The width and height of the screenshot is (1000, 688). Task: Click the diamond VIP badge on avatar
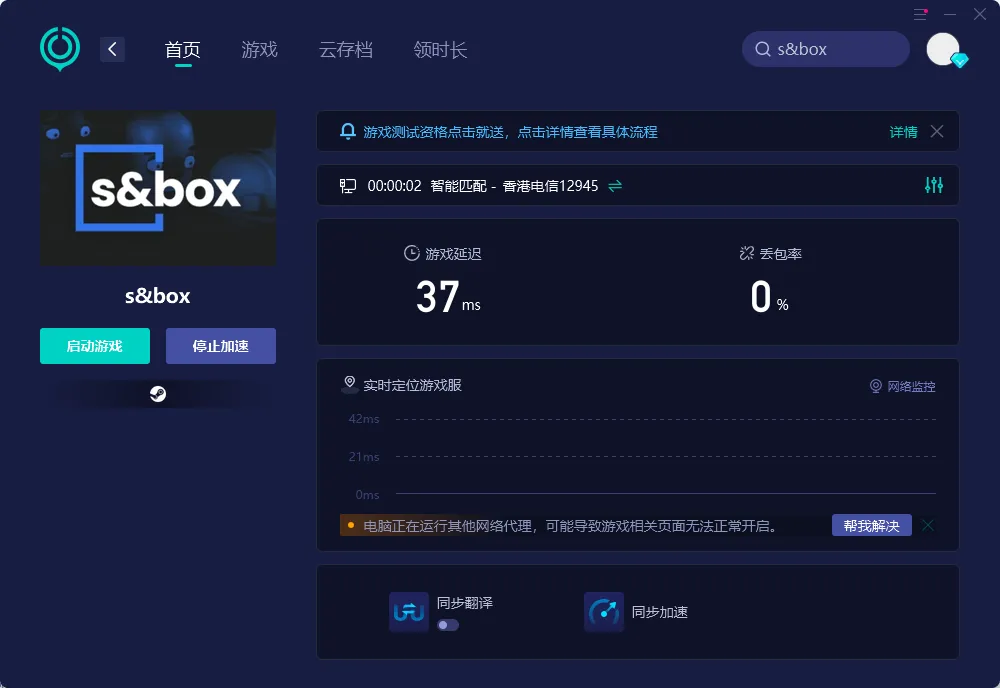click(959, 61)
